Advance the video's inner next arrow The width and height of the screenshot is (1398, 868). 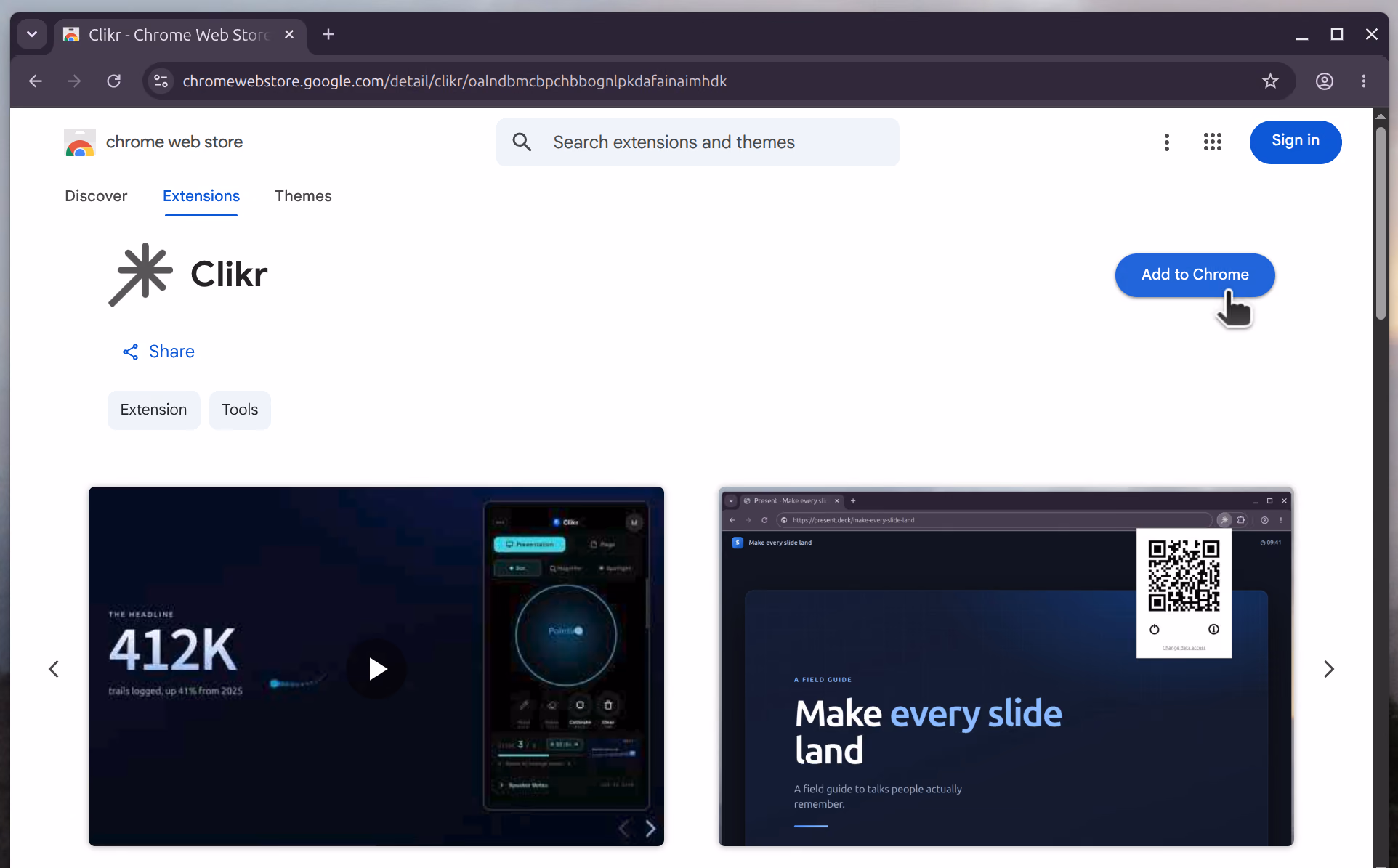pyautogui.click(x=650, y=828)
